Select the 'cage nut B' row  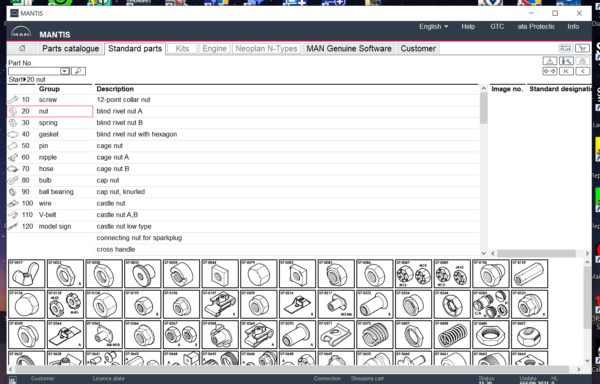287,169
